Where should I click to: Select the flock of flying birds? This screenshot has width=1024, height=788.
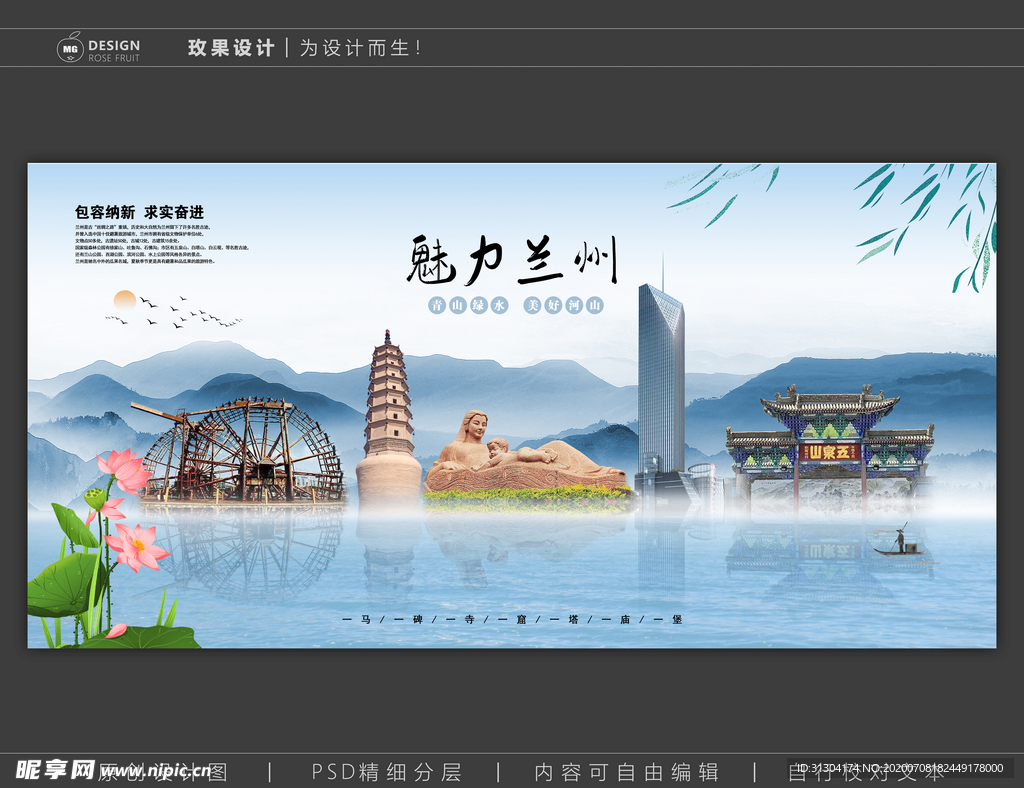point(180,311)
